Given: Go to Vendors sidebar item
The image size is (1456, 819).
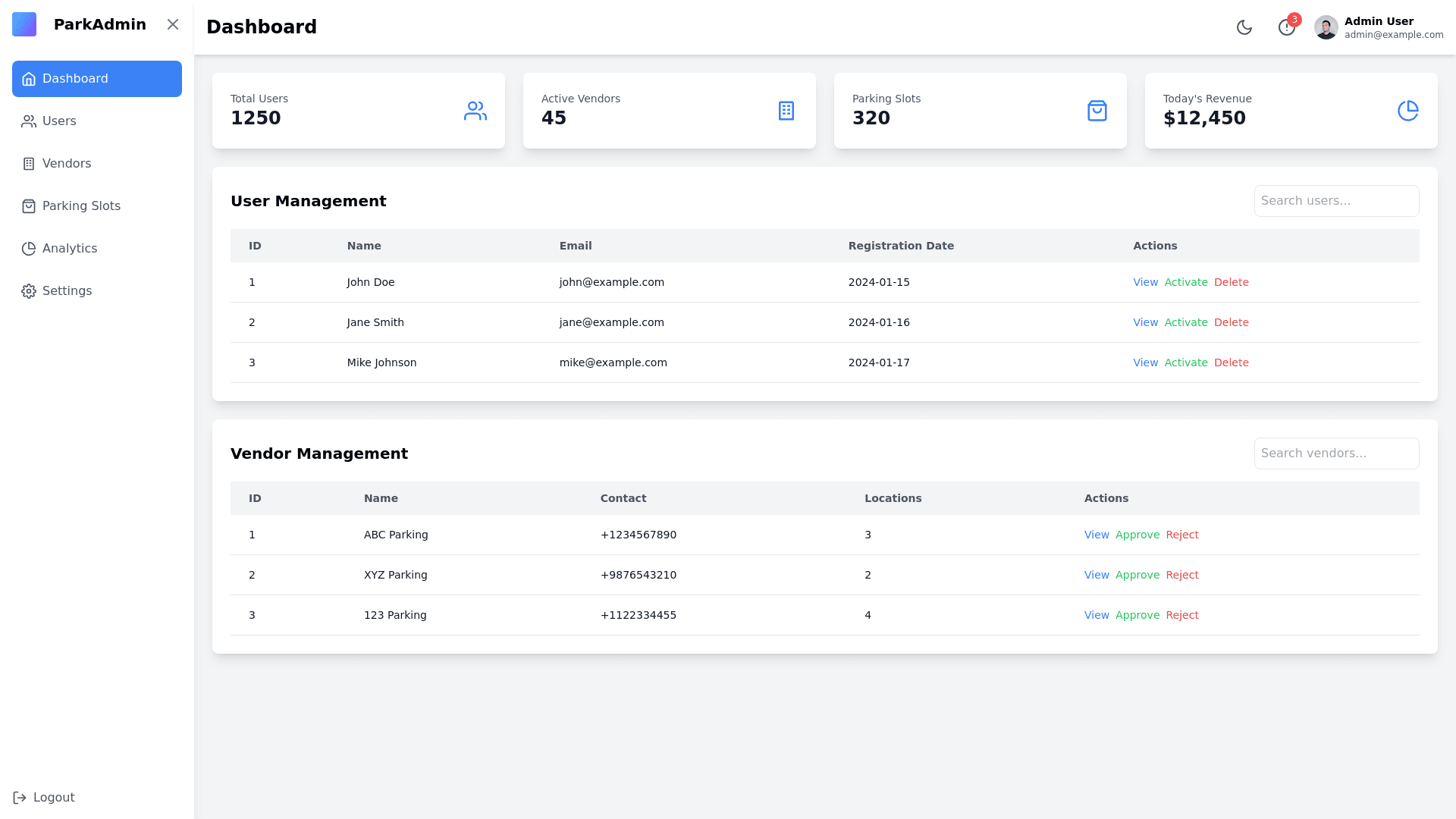Looking at the screenshot, I should point(66,164).
